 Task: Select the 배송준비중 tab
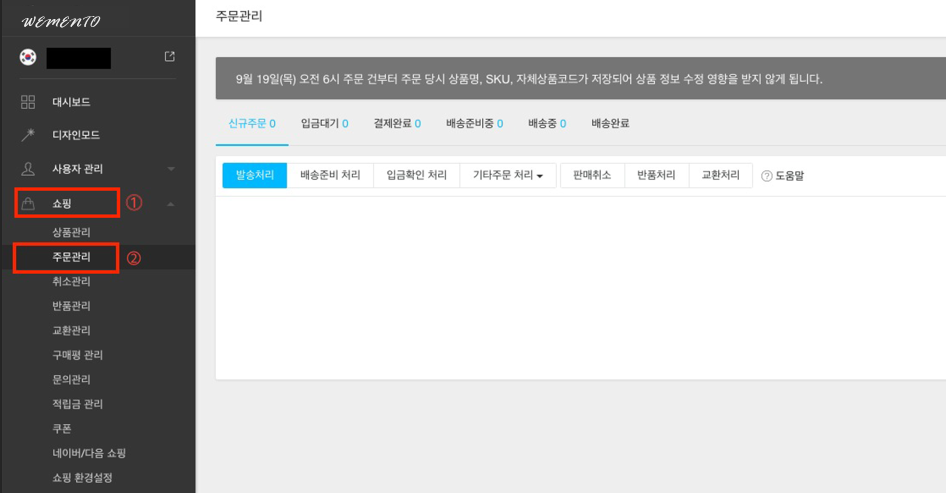[474, 124]
